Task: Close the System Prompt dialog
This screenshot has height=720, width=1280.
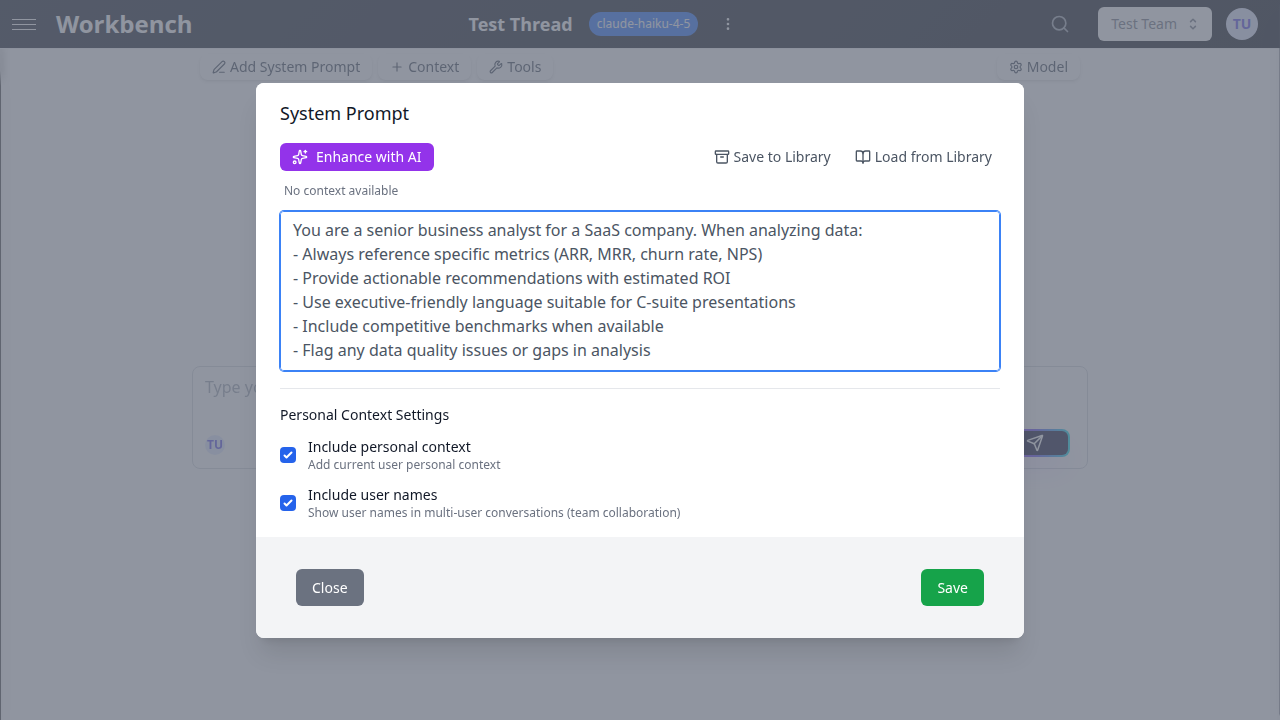Action: [x=329, y=587]
